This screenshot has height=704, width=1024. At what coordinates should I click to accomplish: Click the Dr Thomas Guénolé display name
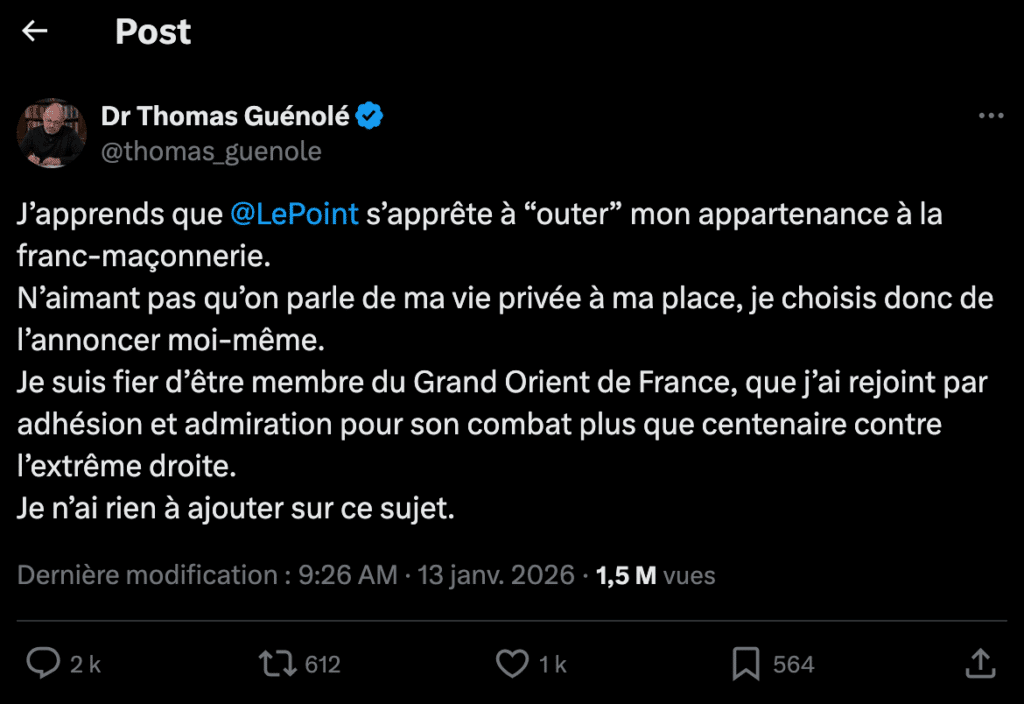(x=225, y=117)
